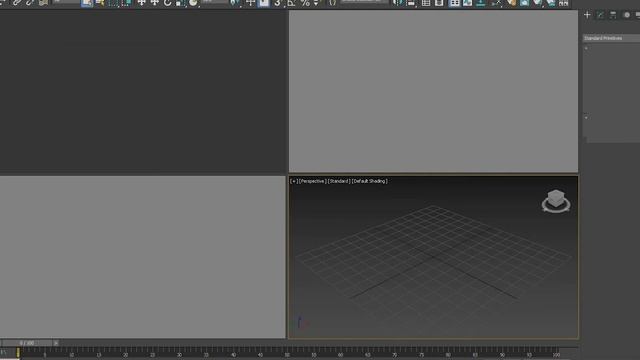Viewport: 640px width, 360px height.
Task: Toggle Spinner Snap
Action: pyautogui.click(x=316, y=3)
